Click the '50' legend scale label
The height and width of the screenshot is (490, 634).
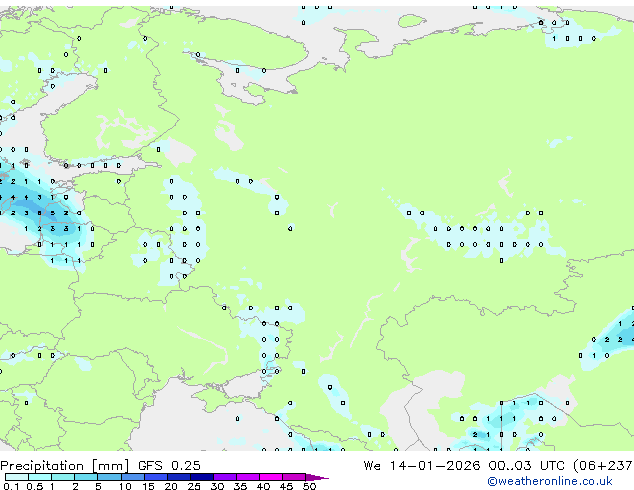click(309, 486)
